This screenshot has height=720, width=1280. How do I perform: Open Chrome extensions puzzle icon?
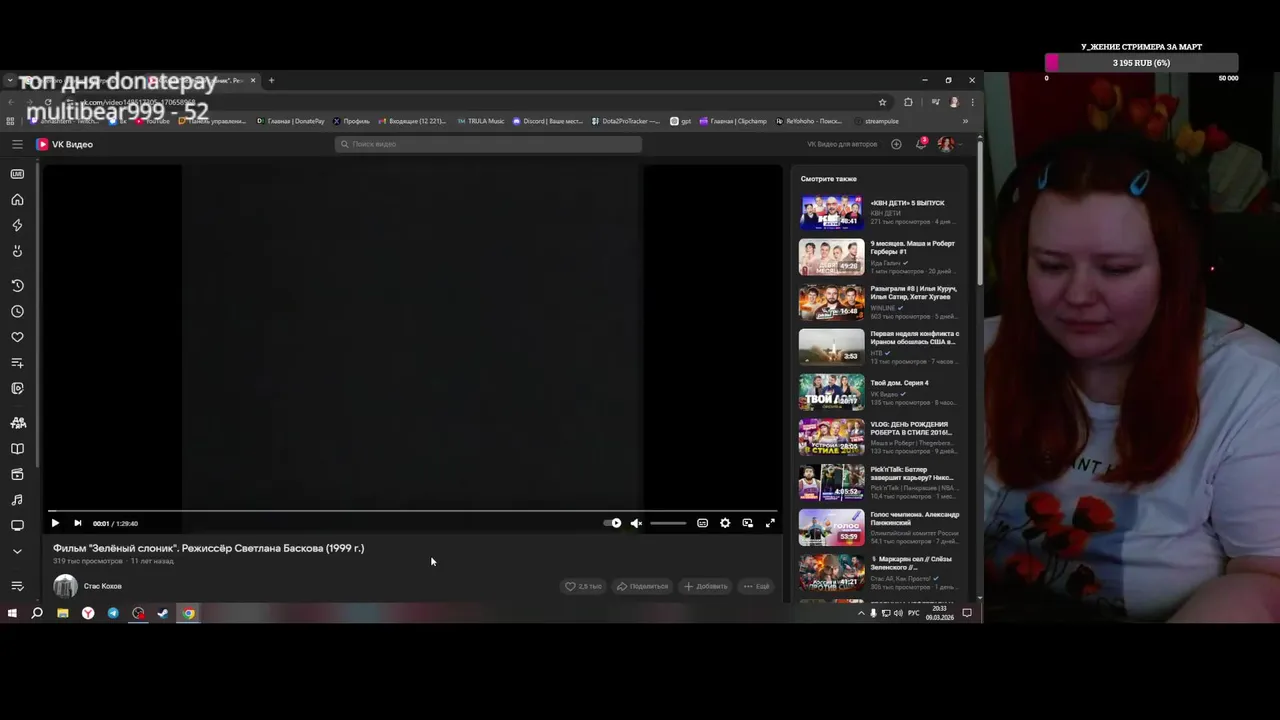(x=908, y=102)
